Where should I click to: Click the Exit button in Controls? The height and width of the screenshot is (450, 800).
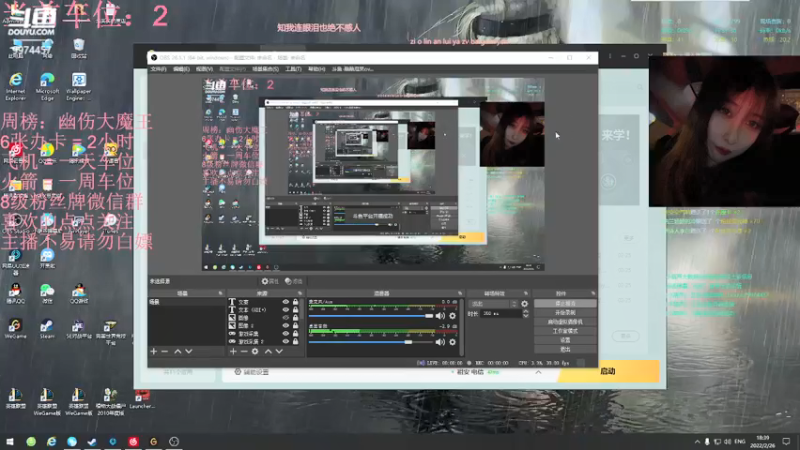565,349
